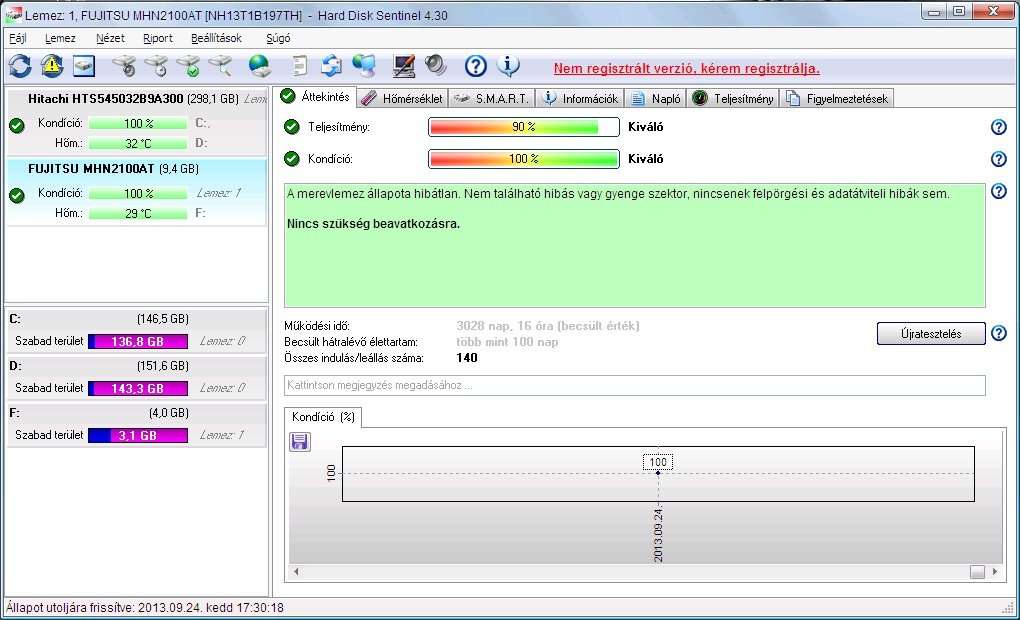Click the blue question mark toolbar icon
Screen dimensions: 1020x620
click(476, 66)
